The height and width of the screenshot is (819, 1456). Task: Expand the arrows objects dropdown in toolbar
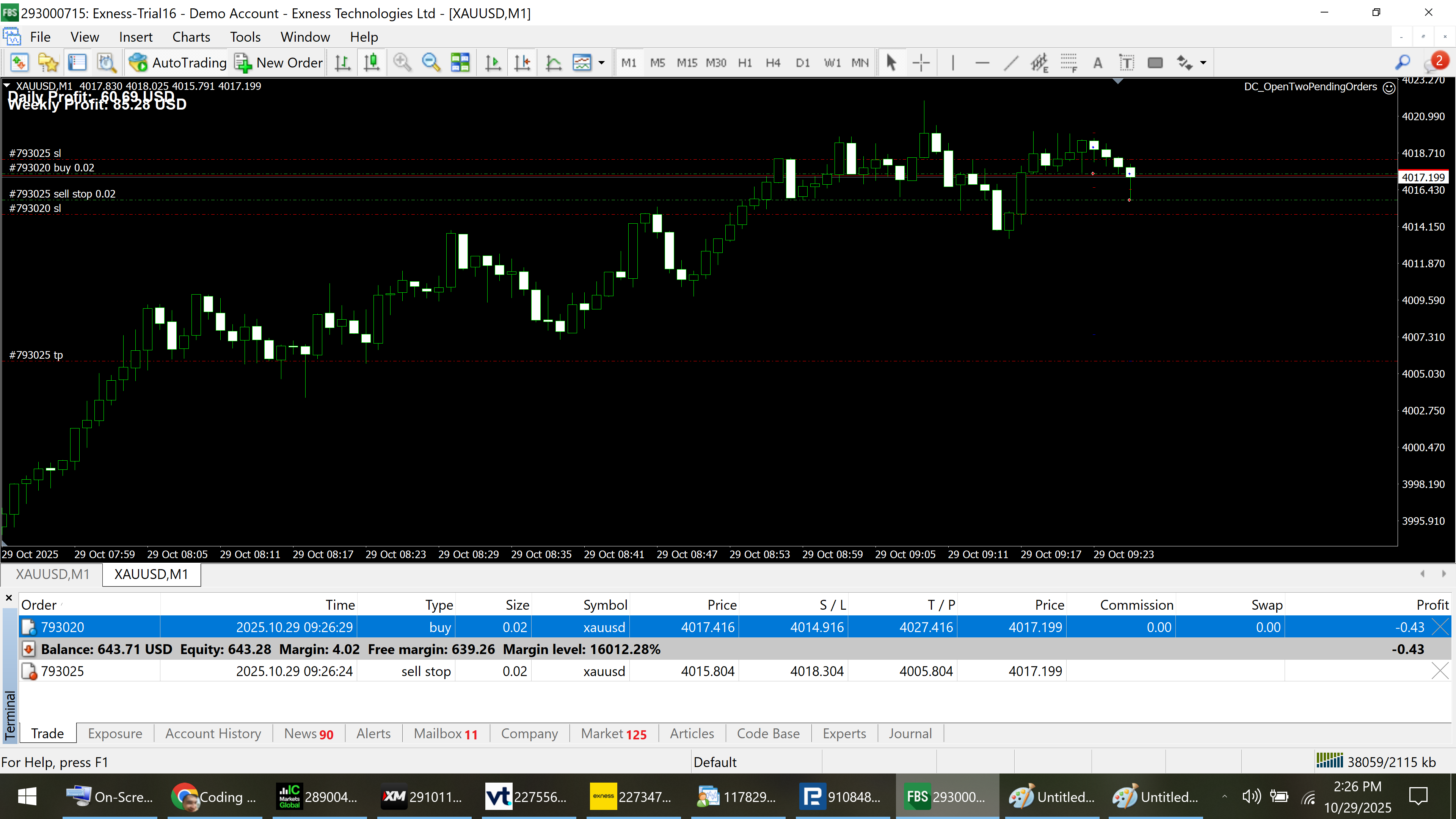[x=1203, y=62]
